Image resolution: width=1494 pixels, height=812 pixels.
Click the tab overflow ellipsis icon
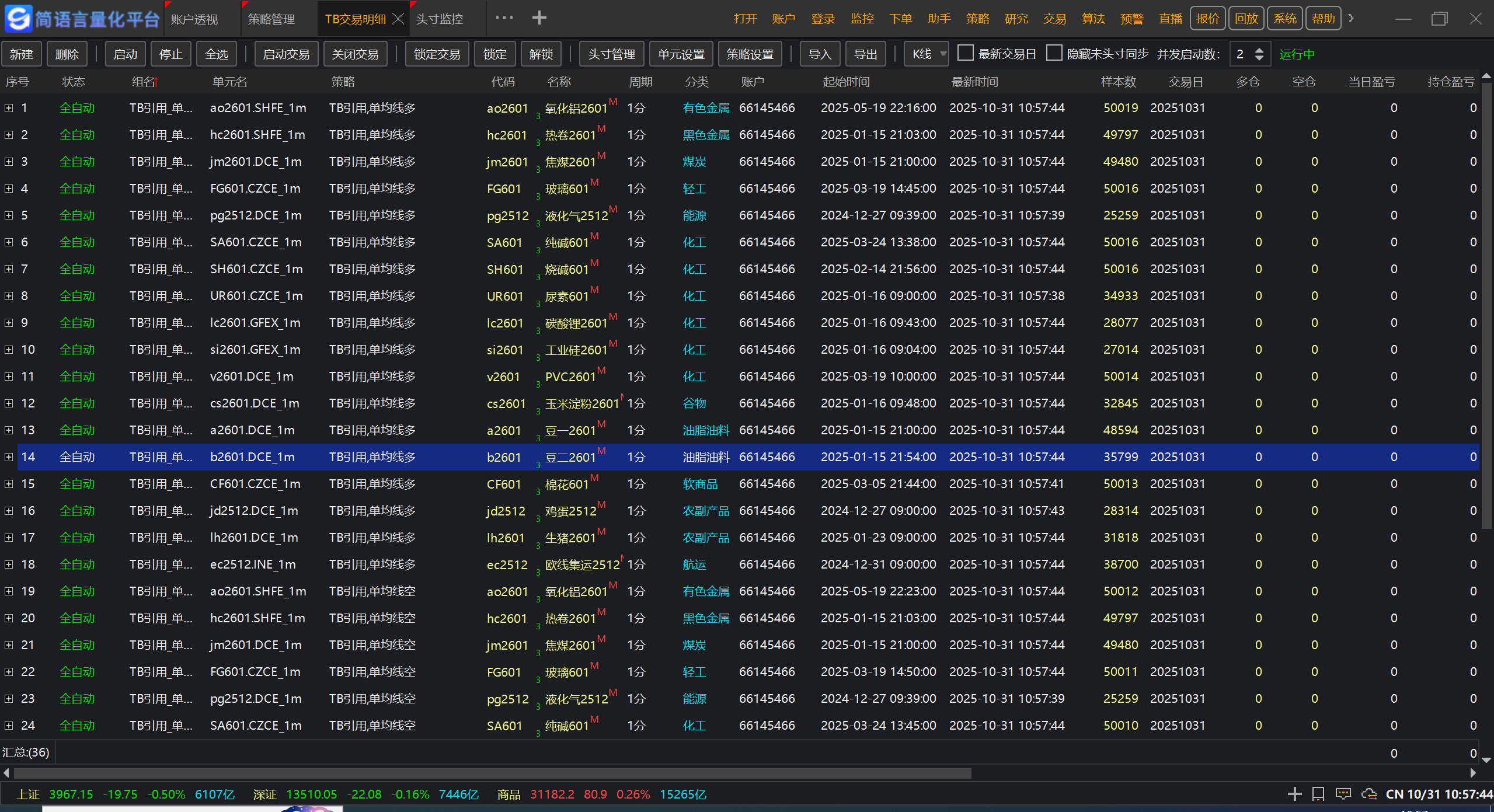pos(504,18)
